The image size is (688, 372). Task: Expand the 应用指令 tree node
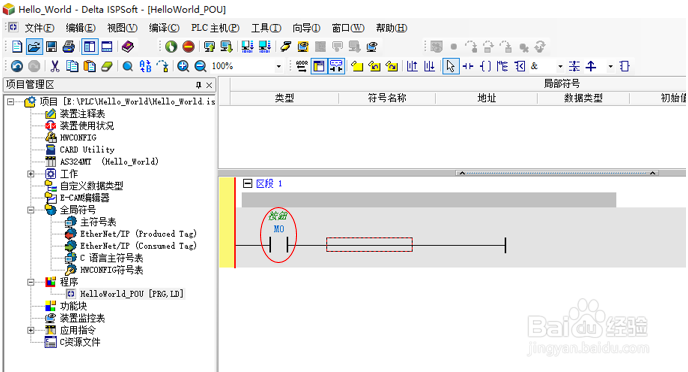point(30,330)
